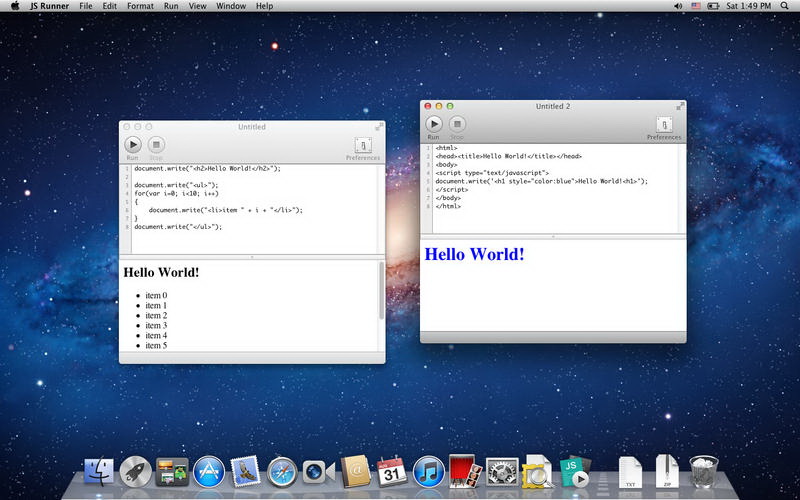Viewport: 800px width, 500px height.
Task: Open the Run menu in menu bar
Action: coord(172,6)
